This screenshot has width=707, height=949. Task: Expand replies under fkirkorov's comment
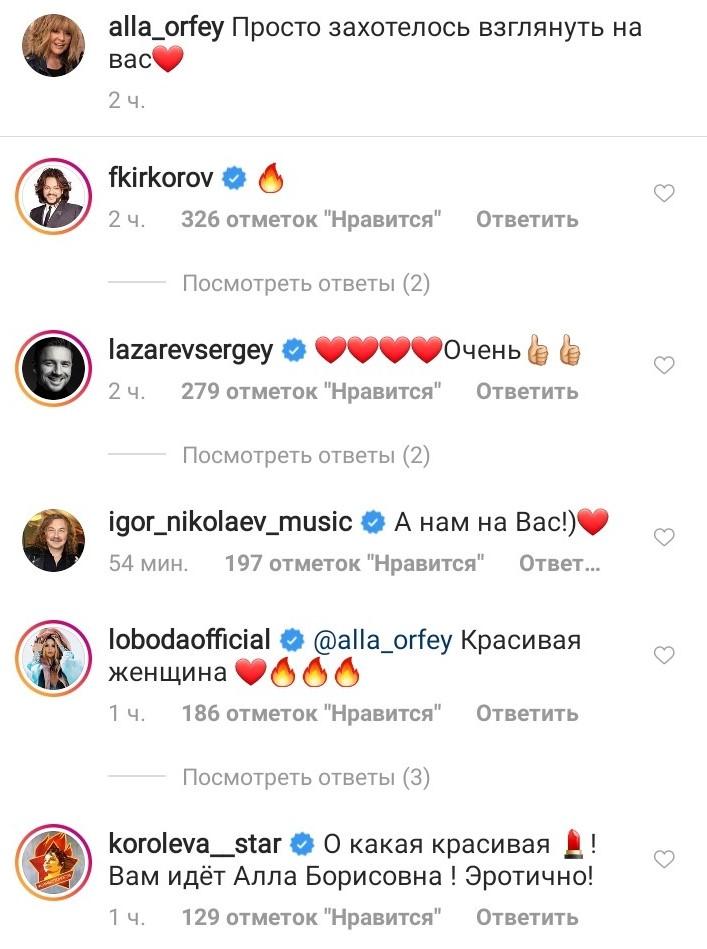306,283
